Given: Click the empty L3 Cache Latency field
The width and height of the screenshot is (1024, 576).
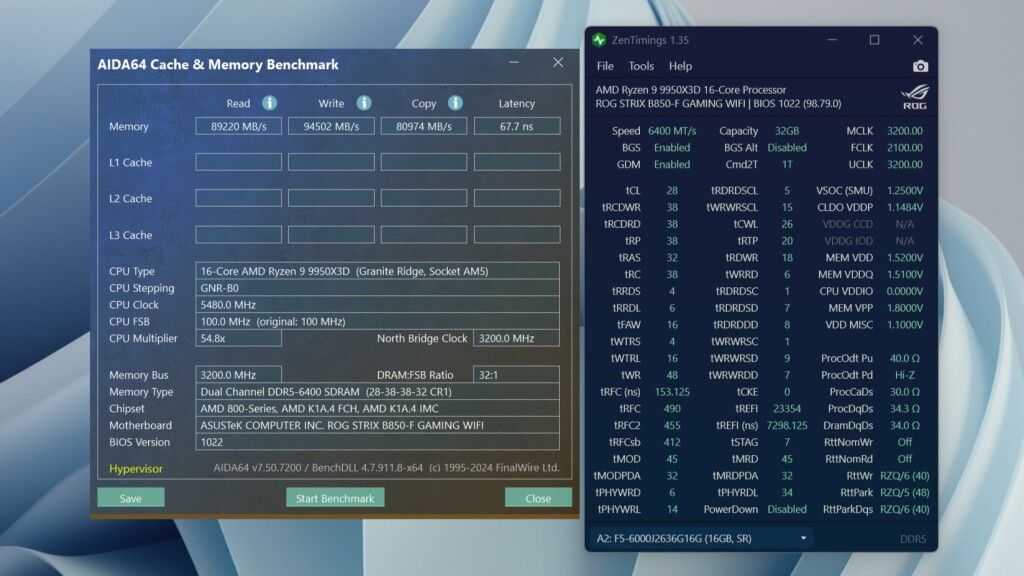Looking at the screenshot, I should click(517, 234).
